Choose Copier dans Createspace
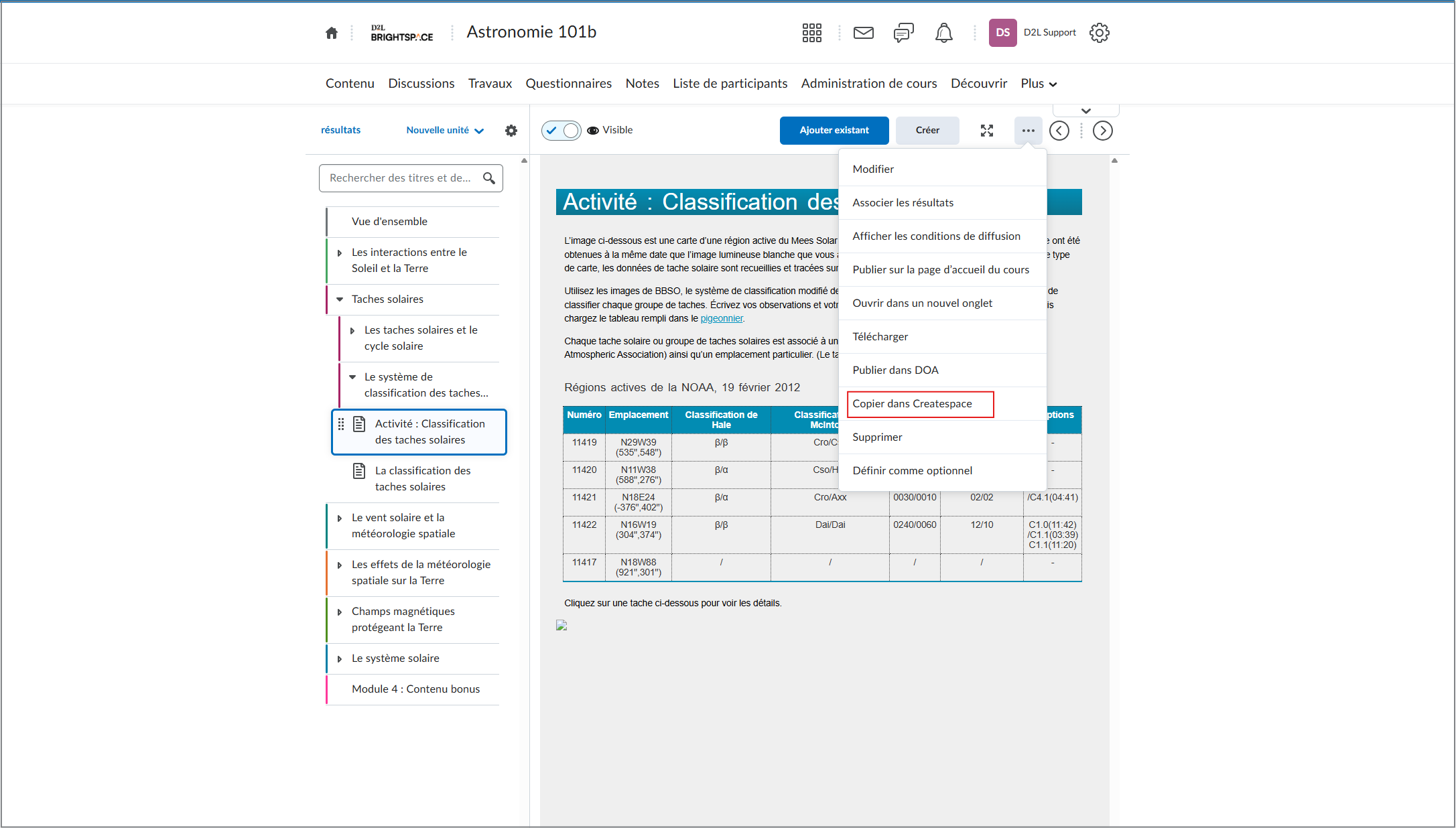This screenshot has width=1456, height=828. 942,404
